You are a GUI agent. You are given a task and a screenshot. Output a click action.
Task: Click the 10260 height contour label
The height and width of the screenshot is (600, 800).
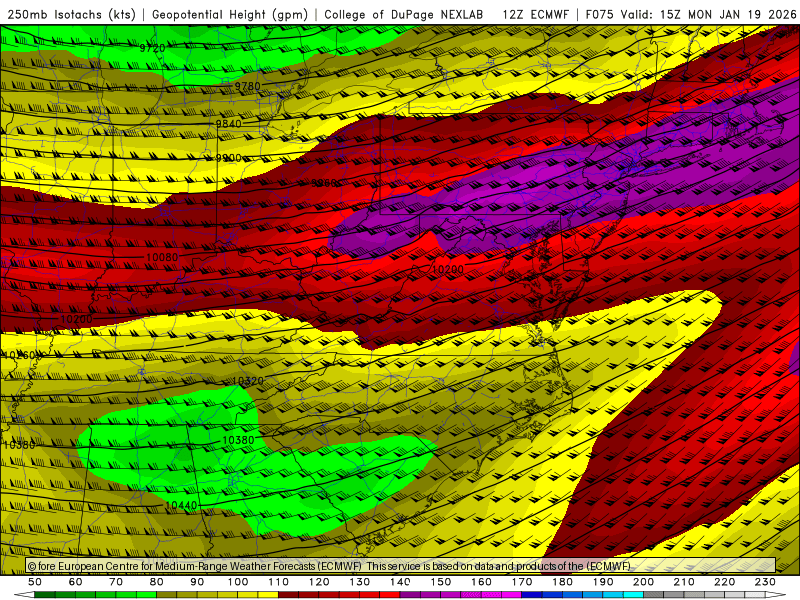(x=18, y=355)
